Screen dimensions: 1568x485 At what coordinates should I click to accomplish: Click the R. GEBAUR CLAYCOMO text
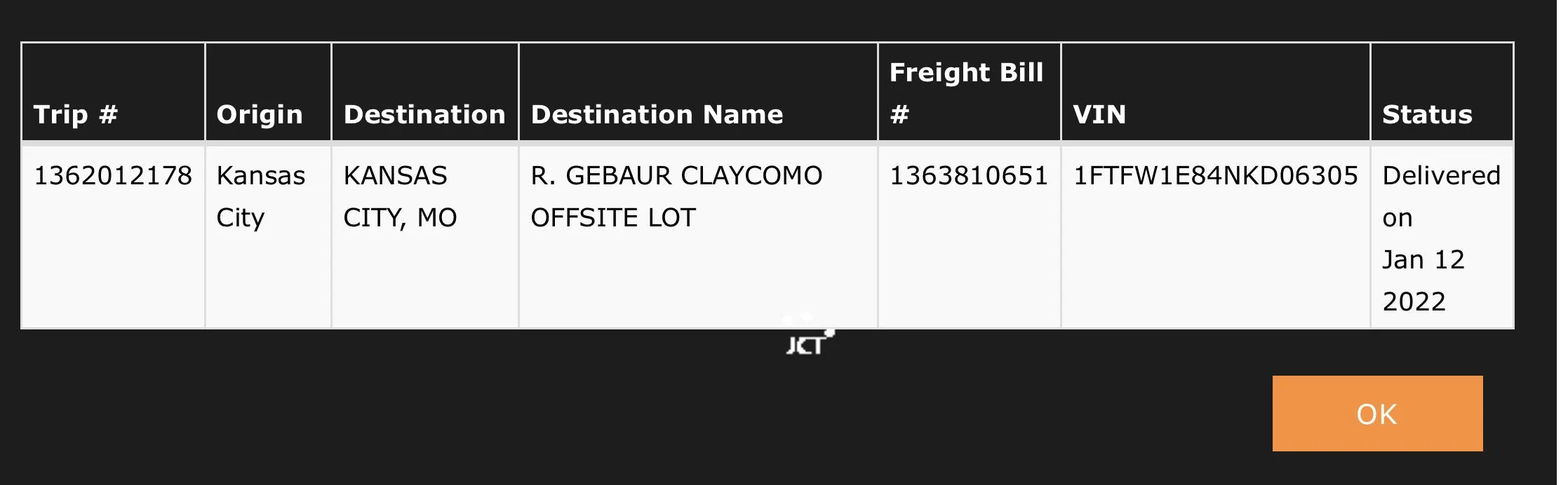tap(676, 175)
